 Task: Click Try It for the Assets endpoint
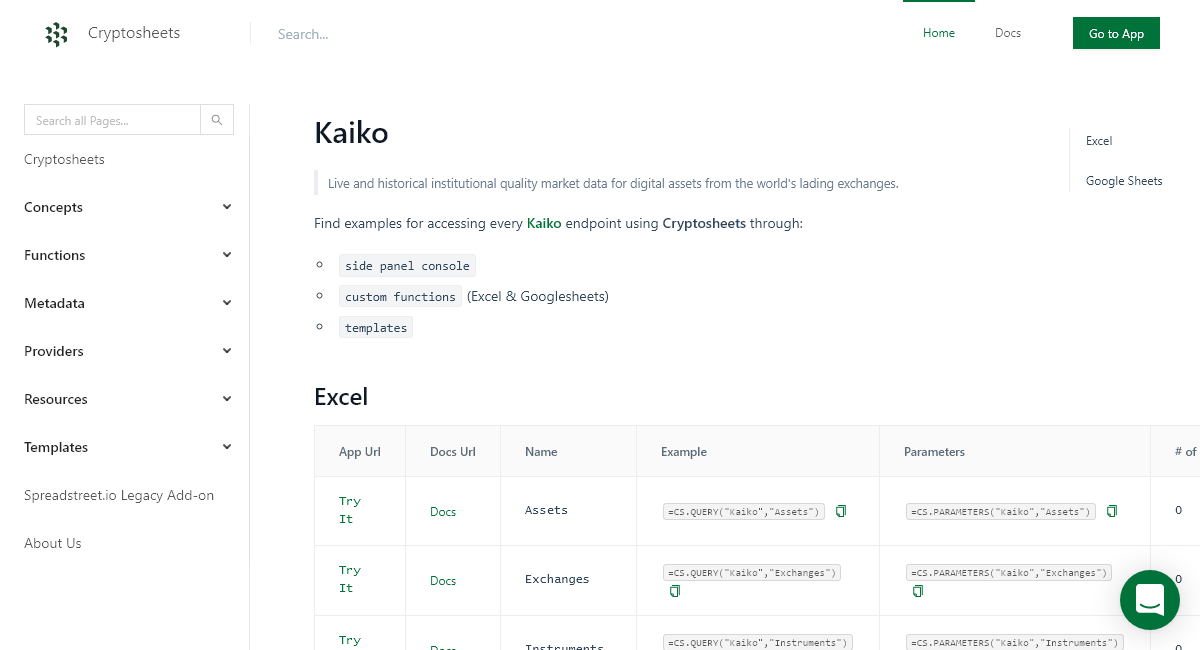349,510
